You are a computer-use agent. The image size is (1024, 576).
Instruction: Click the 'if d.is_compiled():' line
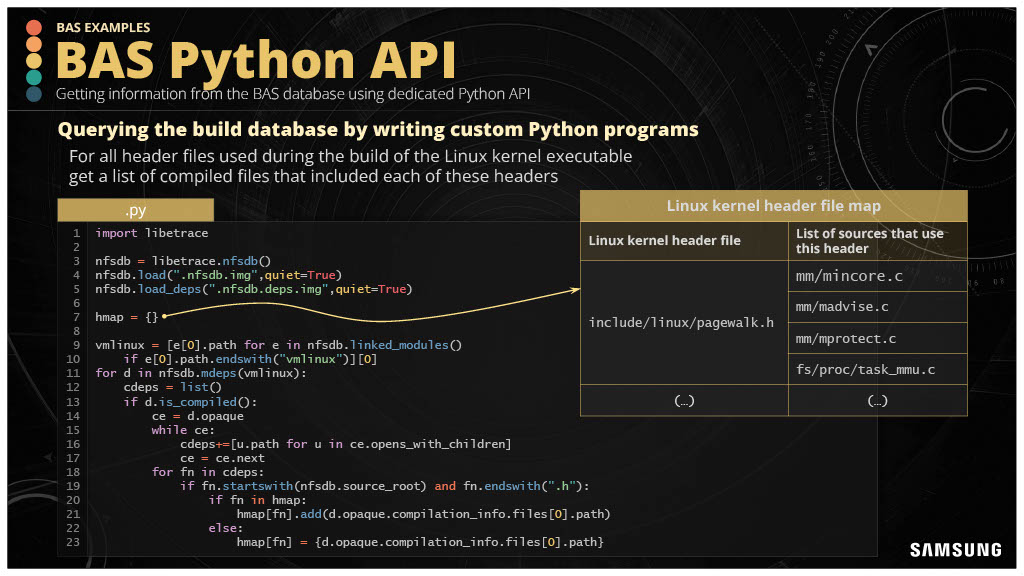[190, 402]
